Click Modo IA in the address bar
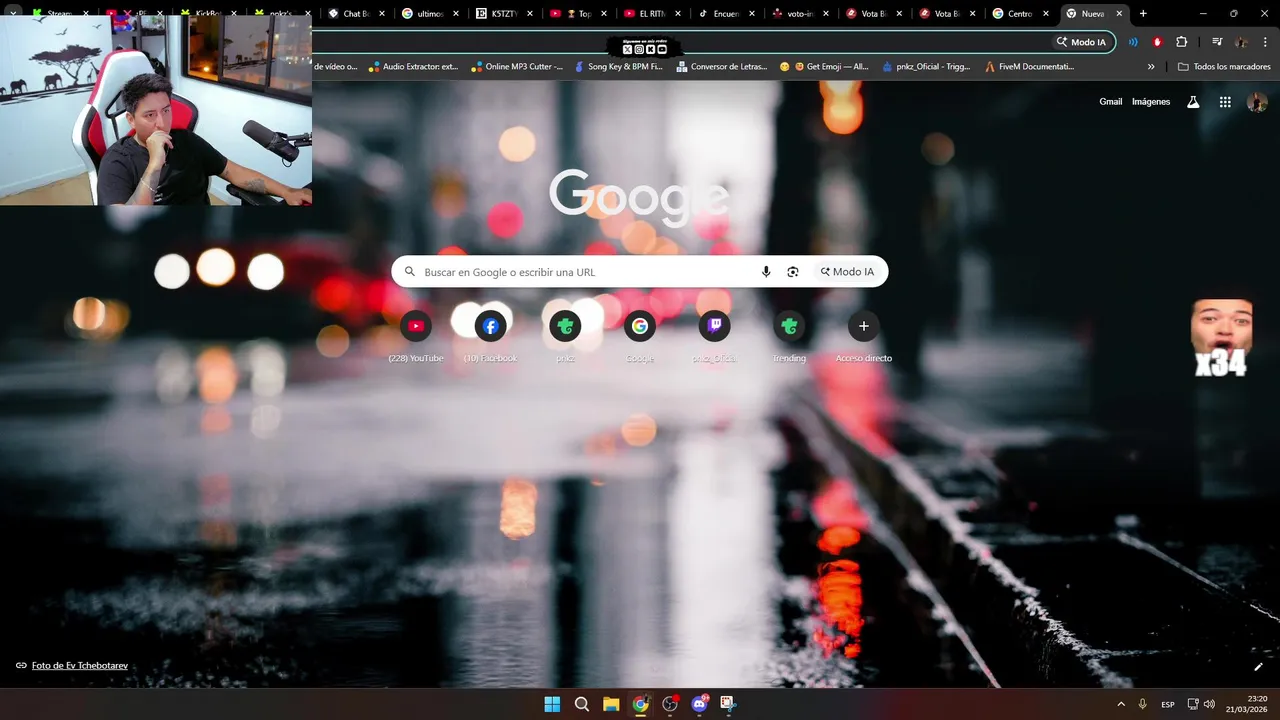1280x720 pixels. (x=1082, y=42)
